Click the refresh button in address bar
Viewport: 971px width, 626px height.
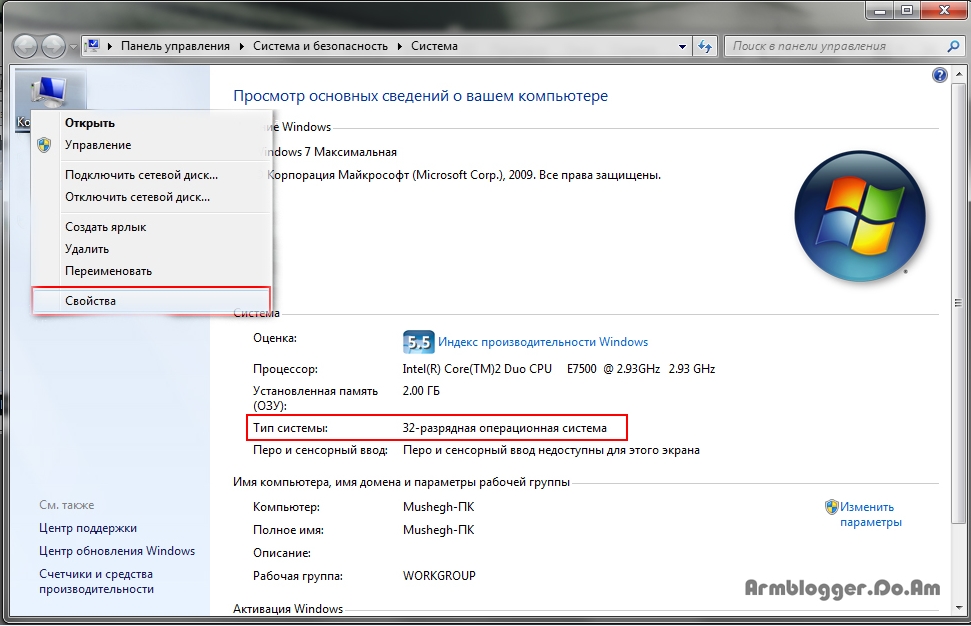(705, 46)
